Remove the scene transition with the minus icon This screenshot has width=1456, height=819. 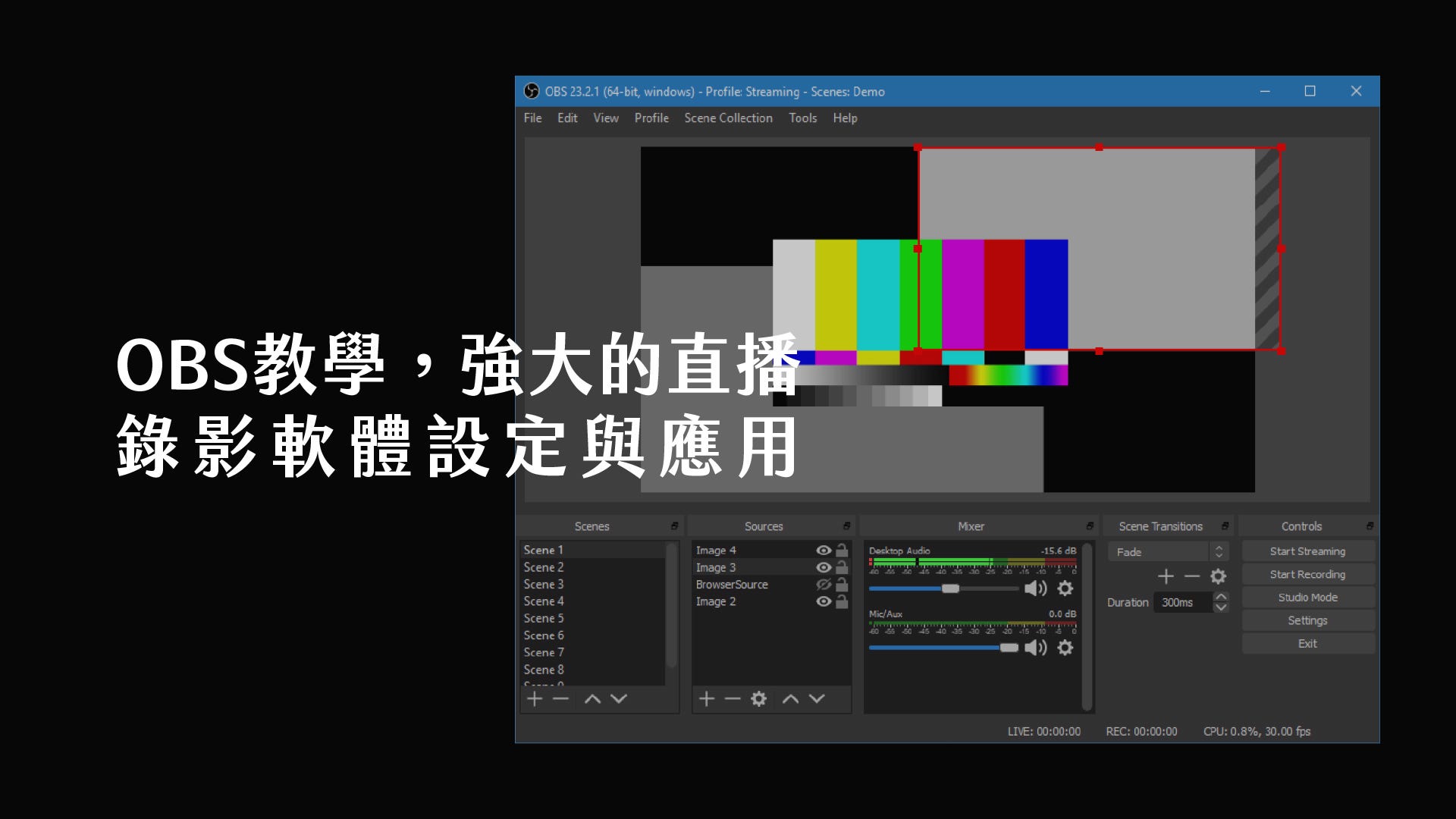click(1192, 576)
